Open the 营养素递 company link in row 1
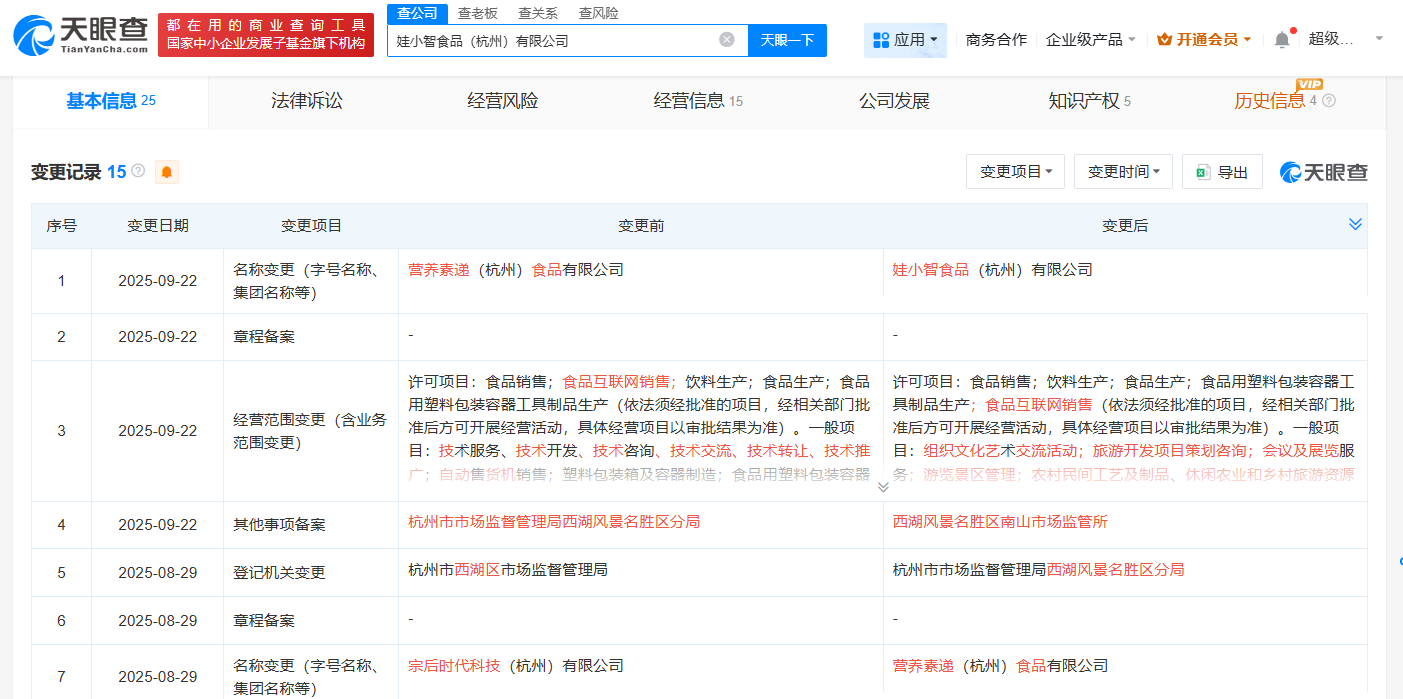Screen dimensions: 1403x699 [x=439, y=269]
